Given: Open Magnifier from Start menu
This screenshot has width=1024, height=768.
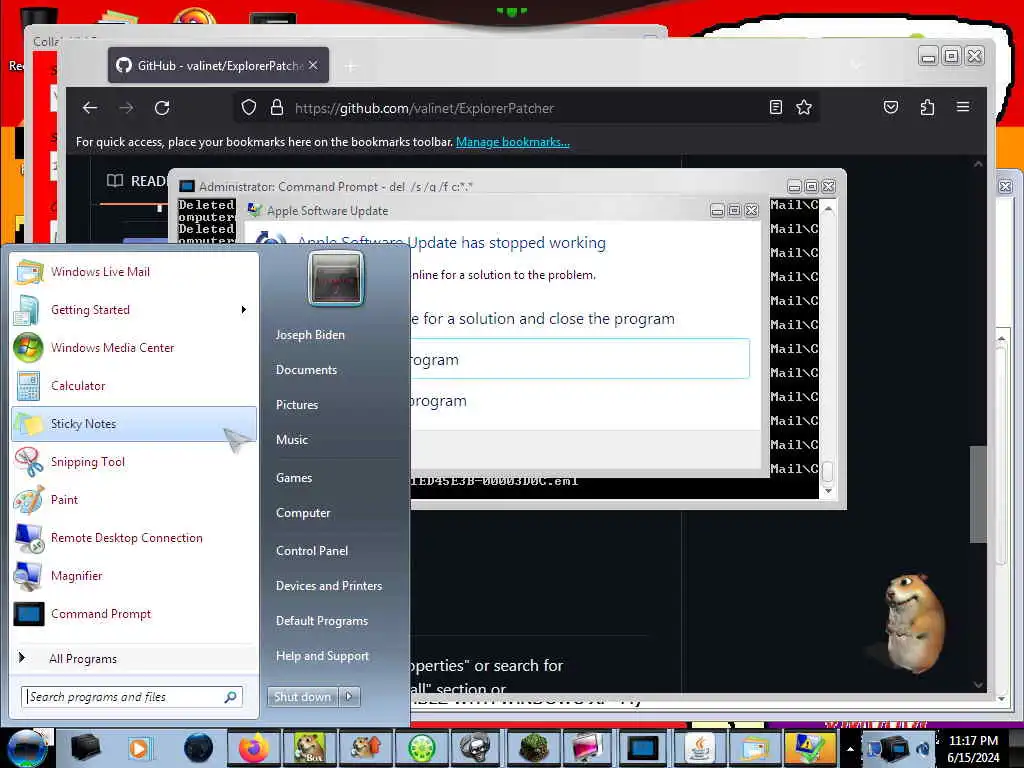Looking at the screenshot, I should (x=134, y=575).
